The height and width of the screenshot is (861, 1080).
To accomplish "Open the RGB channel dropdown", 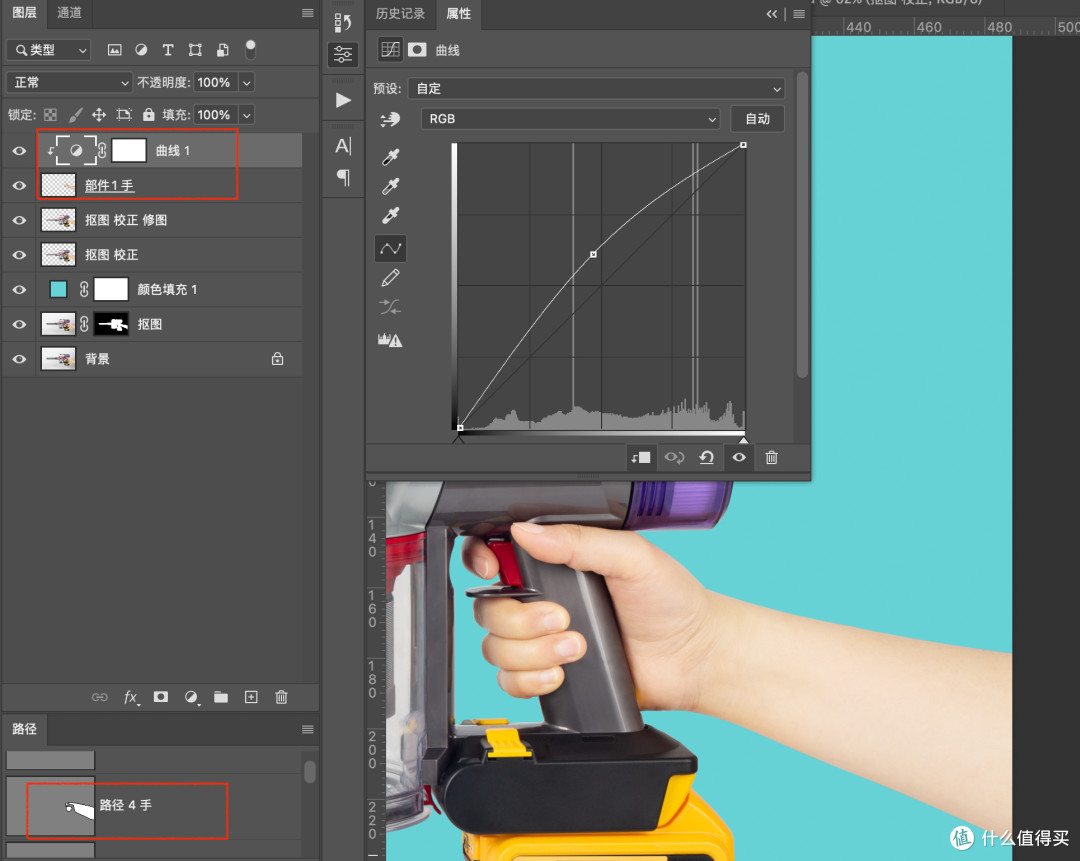I will pyautogui.click(x=570, y=119).
